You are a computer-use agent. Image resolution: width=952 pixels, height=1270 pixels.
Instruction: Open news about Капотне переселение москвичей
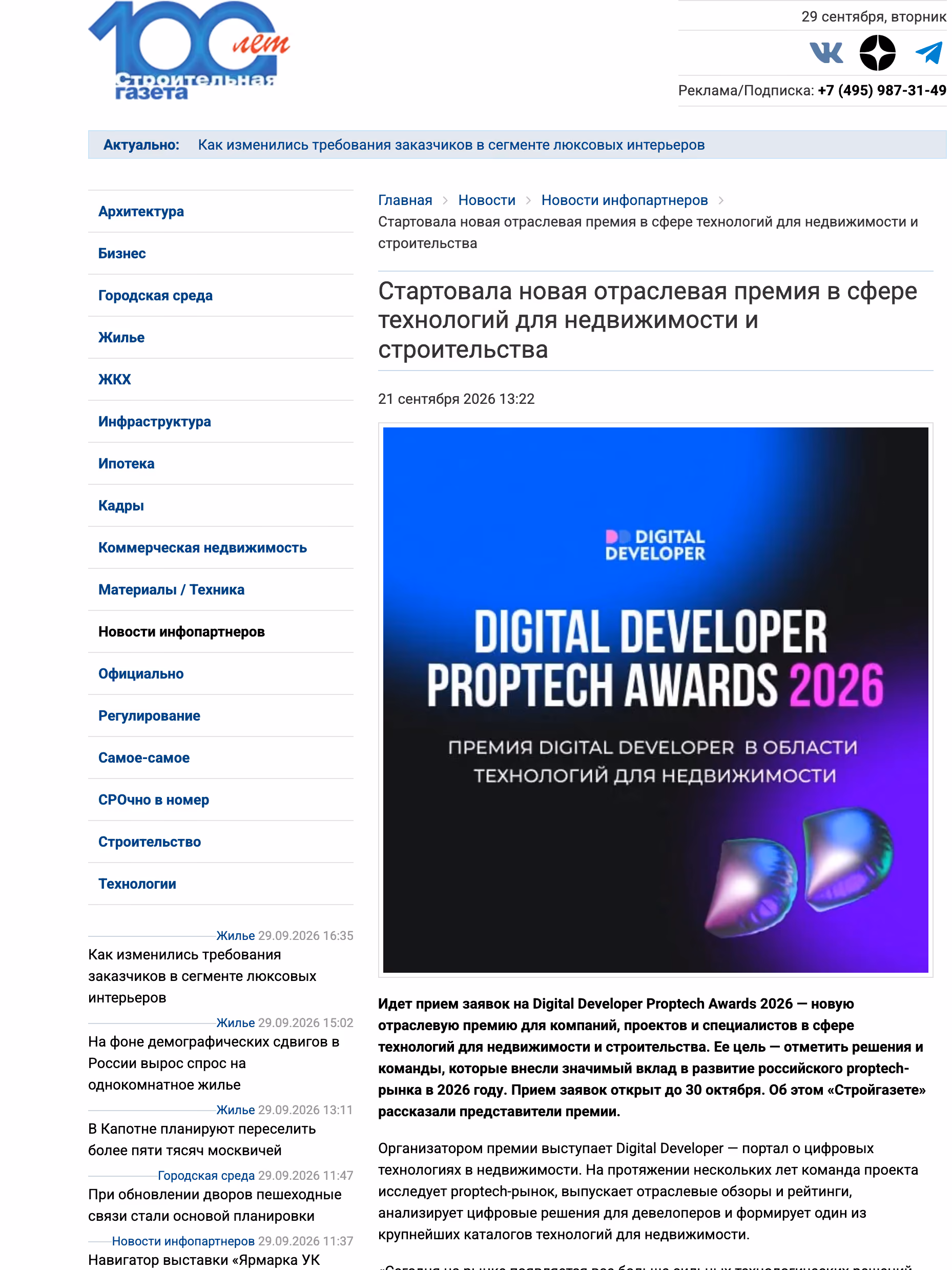[202, 1139]
